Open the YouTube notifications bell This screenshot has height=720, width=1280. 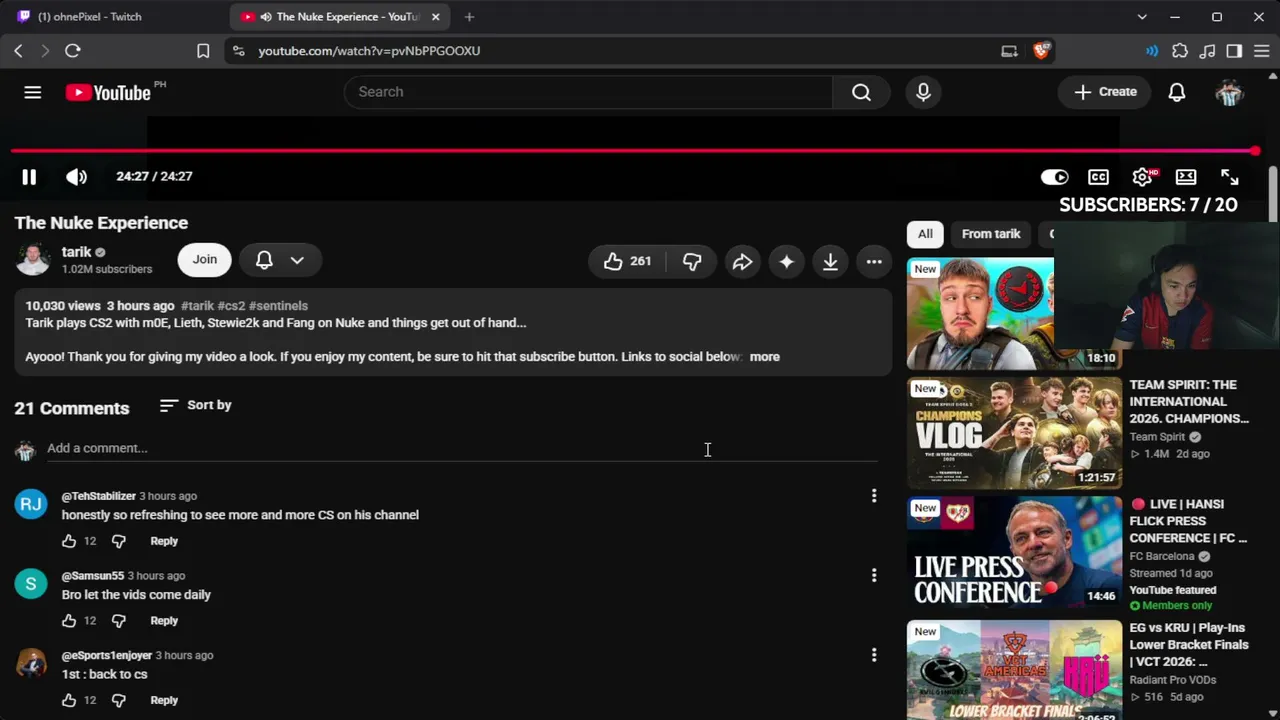pyautogui.click(x=1177, y=92)
